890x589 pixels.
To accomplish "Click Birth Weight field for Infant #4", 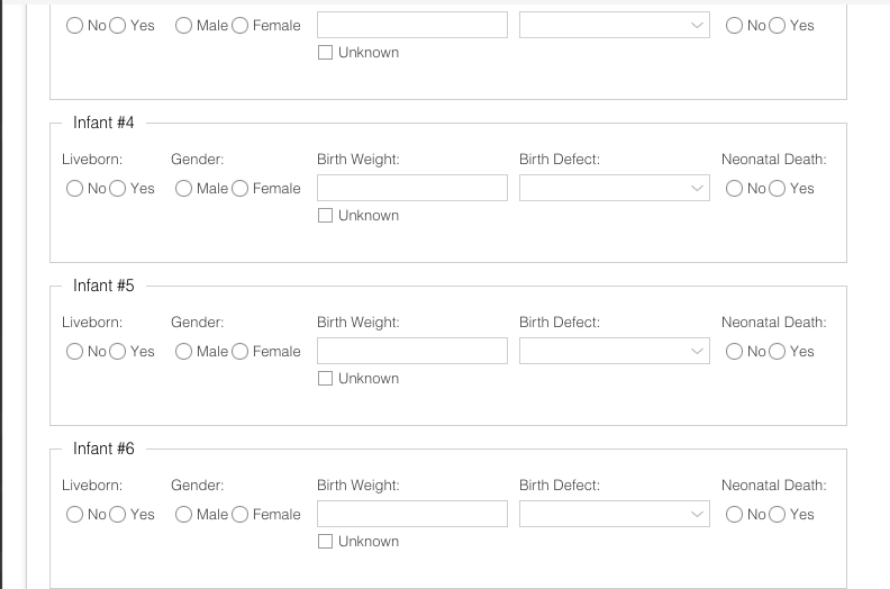I will (x=412, y=188).
